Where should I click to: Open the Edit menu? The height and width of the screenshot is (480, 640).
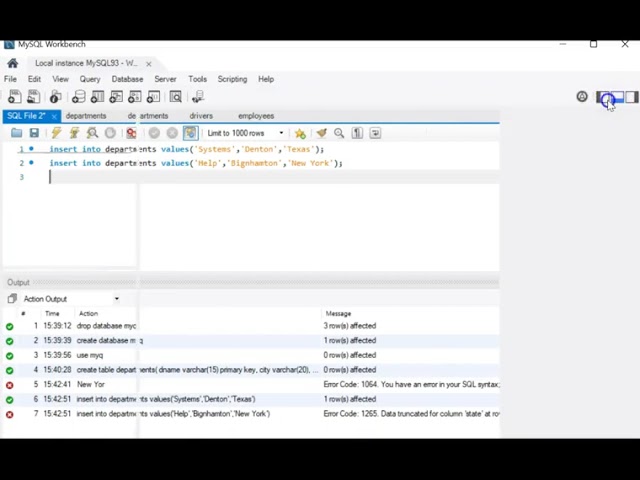34,79
